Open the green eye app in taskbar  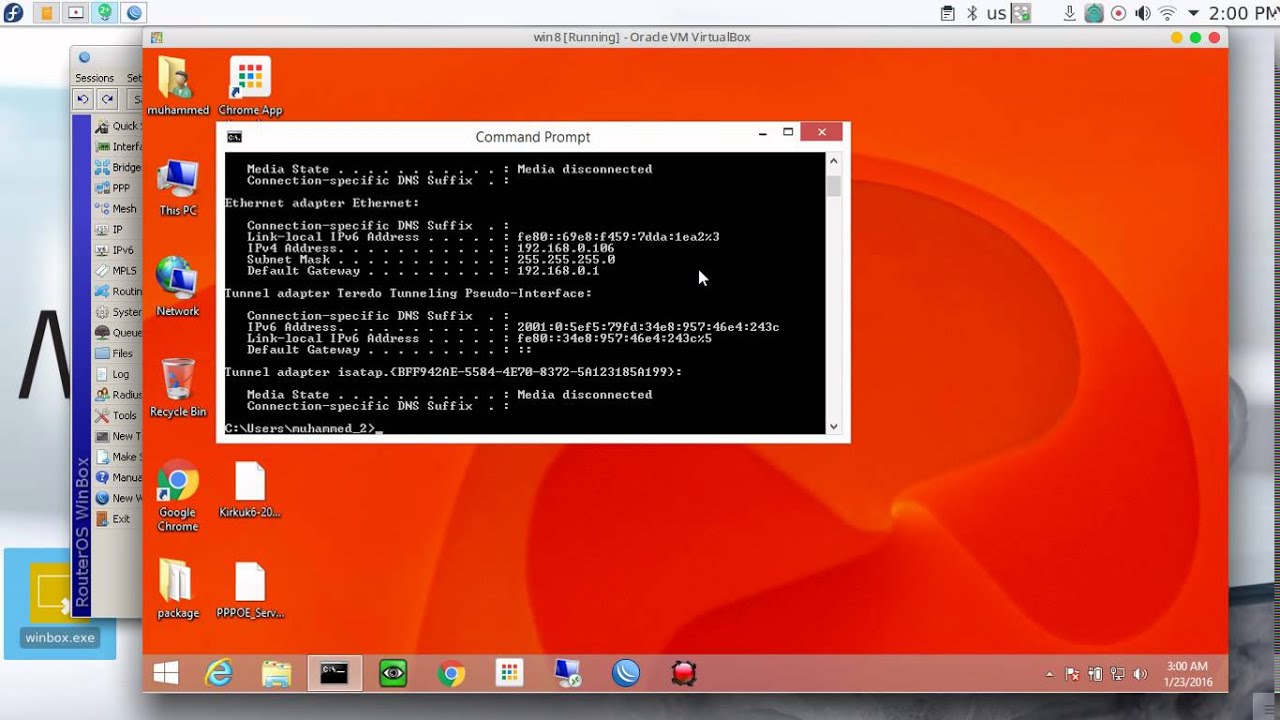point(393,674)
